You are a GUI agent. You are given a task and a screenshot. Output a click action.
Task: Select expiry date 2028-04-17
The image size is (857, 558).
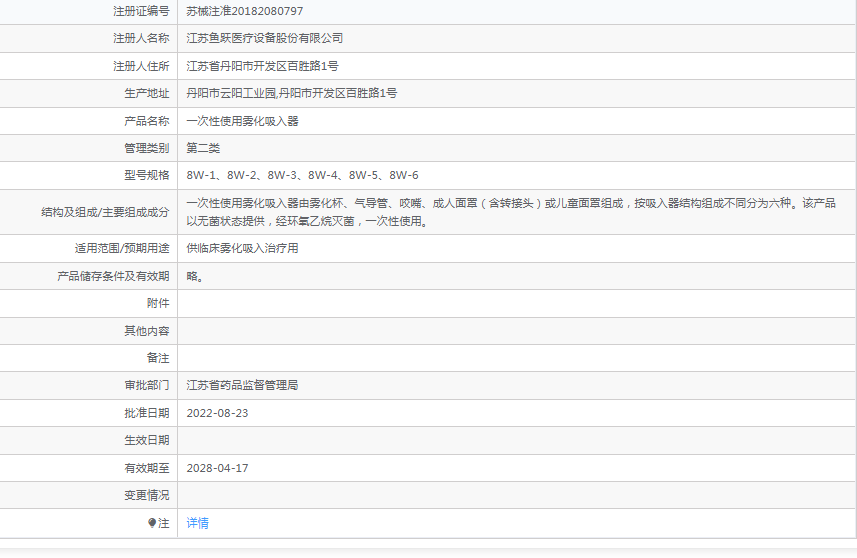[x=217, y=468]
